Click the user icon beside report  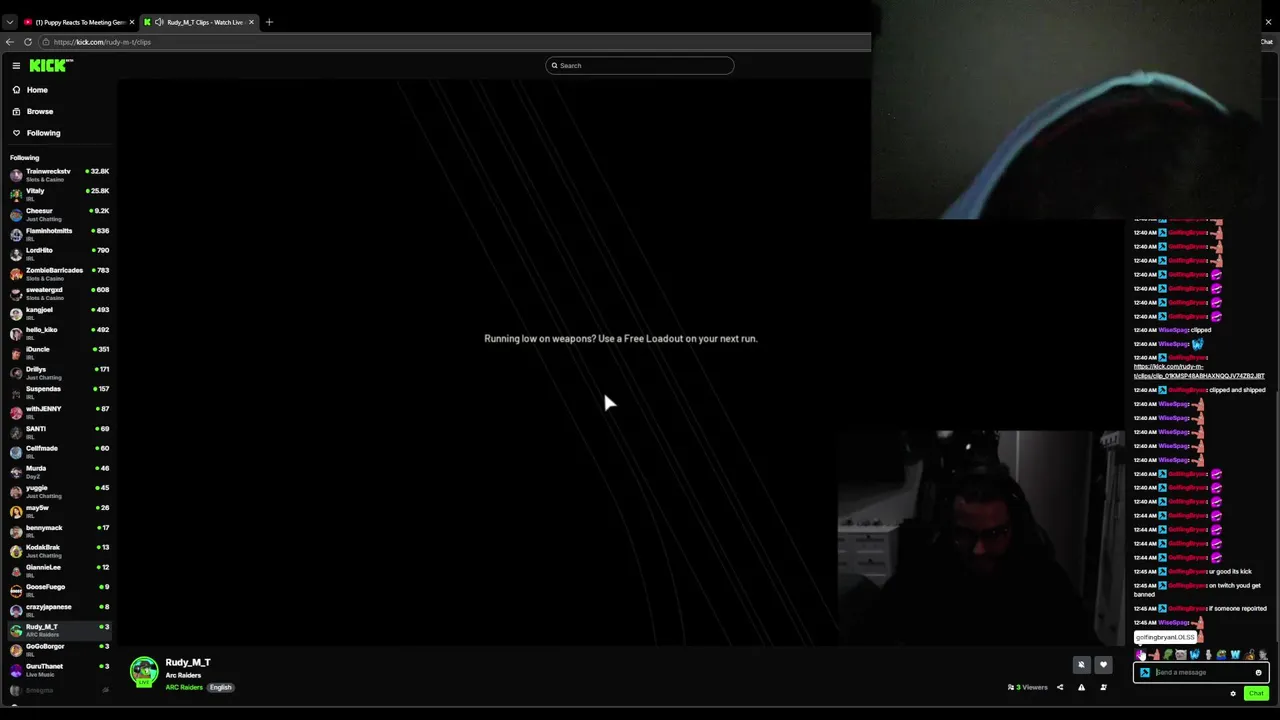1103,687
